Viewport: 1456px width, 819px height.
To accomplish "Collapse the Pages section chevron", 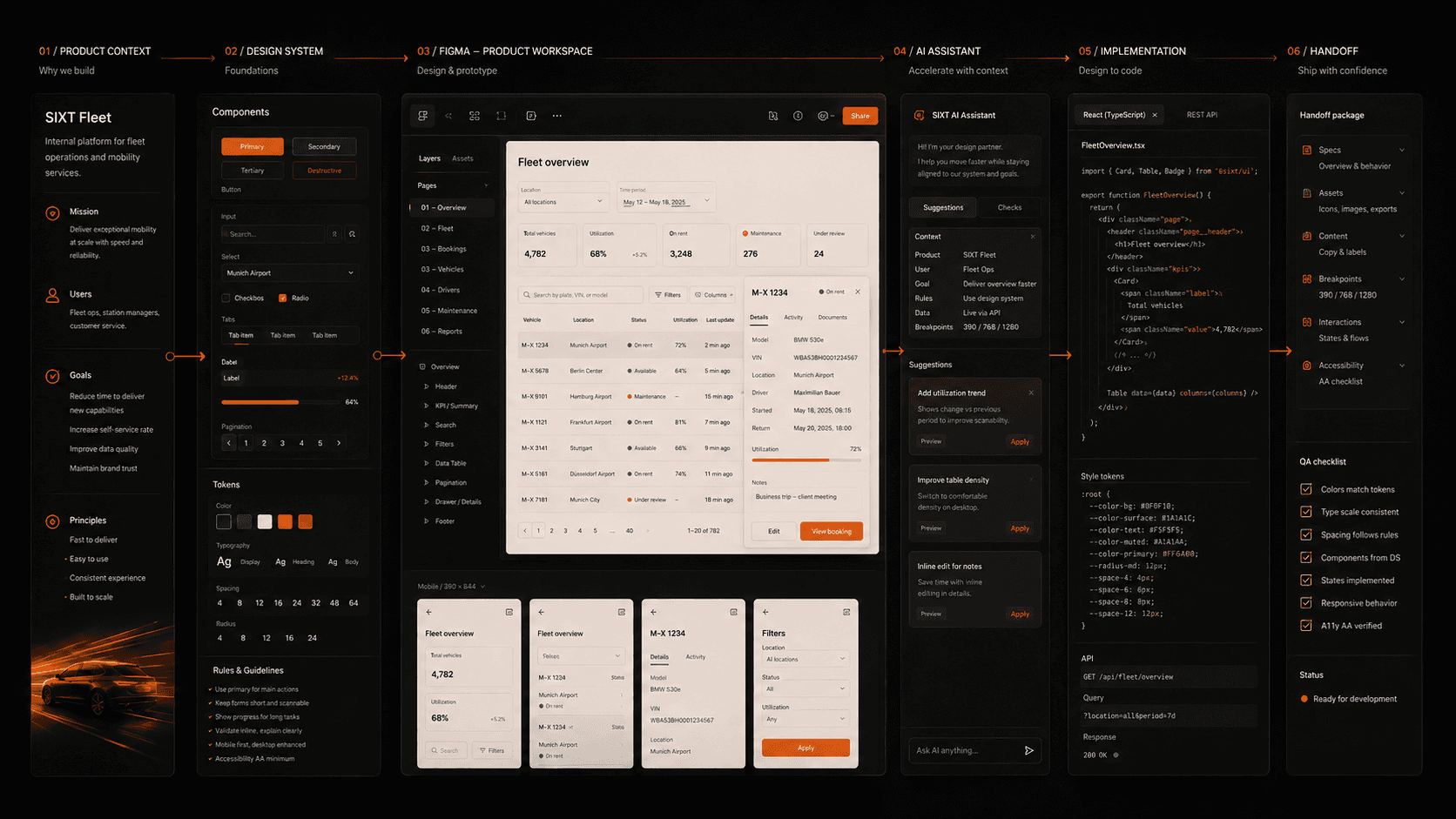I will (x=486, y=185).
